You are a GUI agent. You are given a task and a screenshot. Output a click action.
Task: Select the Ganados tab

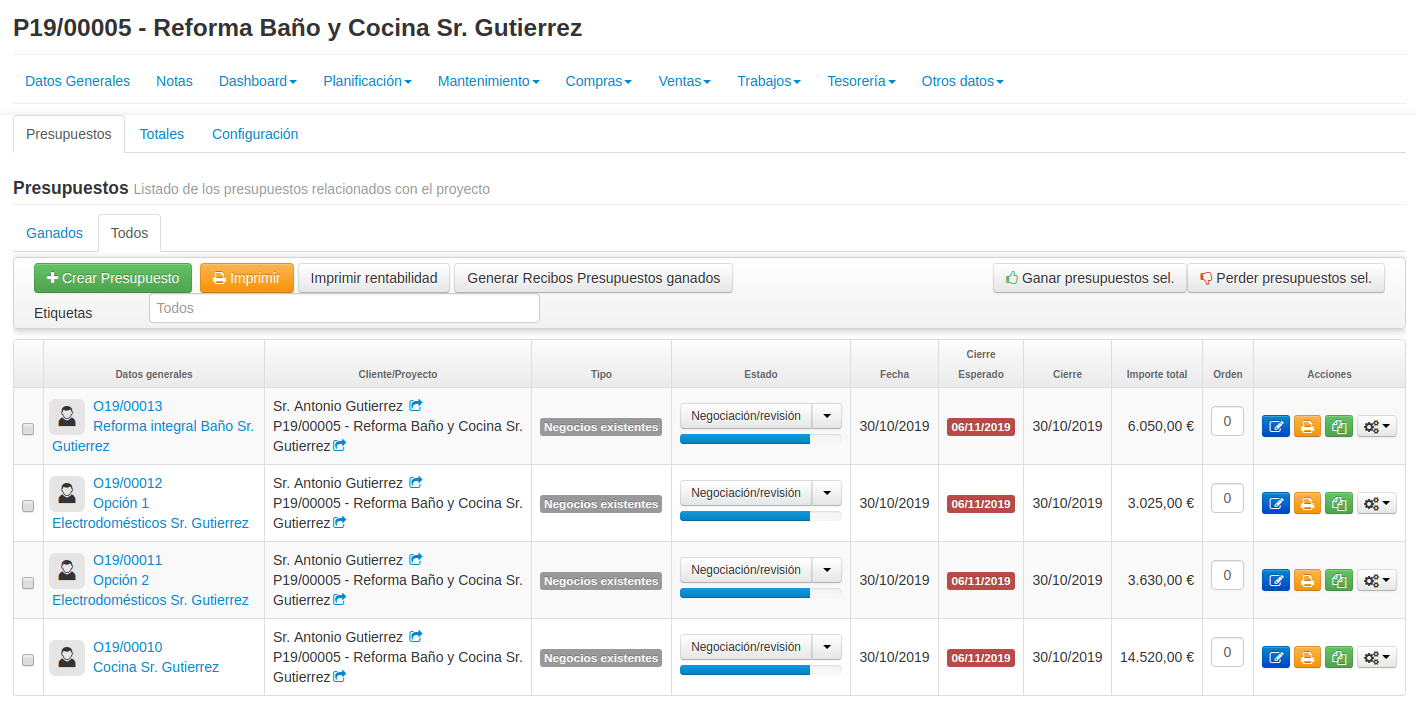pyautogui.click(x=55, y=233)
